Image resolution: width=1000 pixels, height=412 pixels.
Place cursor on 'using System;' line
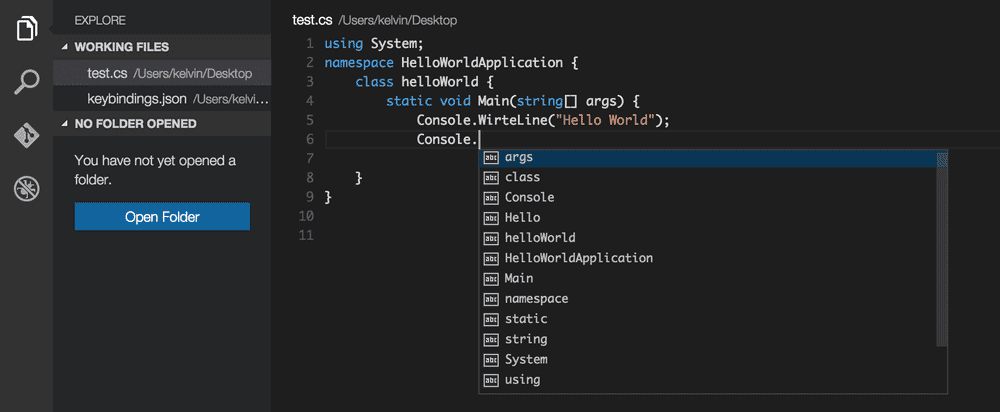tap(374, 44)
